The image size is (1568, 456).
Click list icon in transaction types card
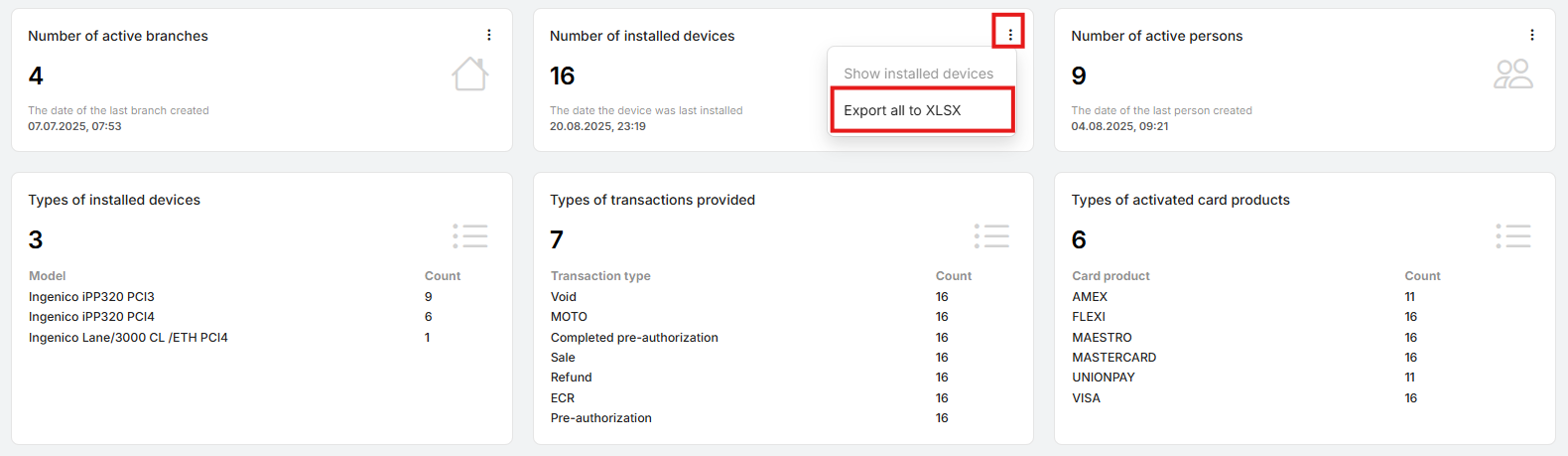coord(991,236)
